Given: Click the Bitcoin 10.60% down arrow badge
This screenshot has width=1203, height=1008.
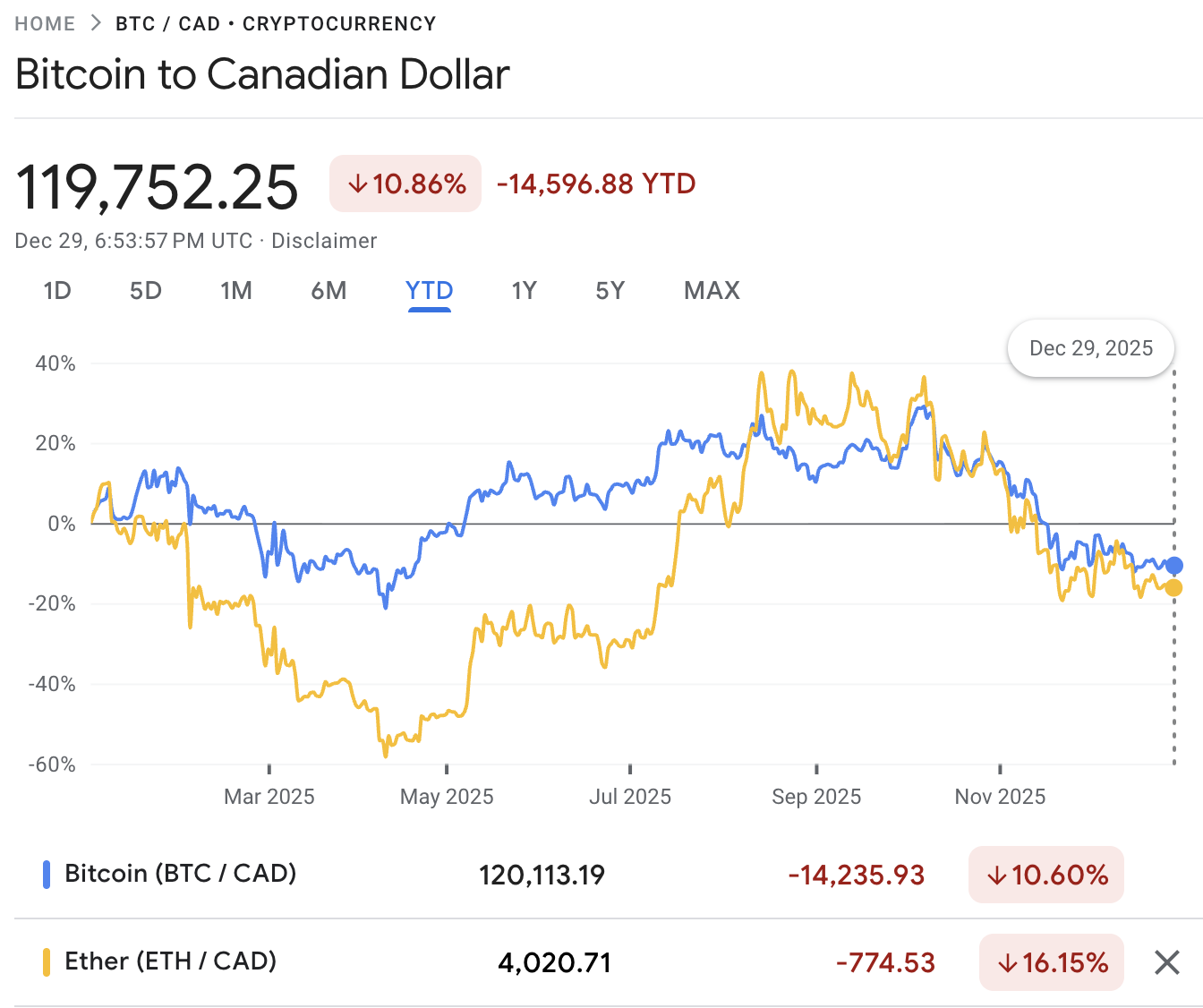Looking at the screenshot, I should 1045,875.
